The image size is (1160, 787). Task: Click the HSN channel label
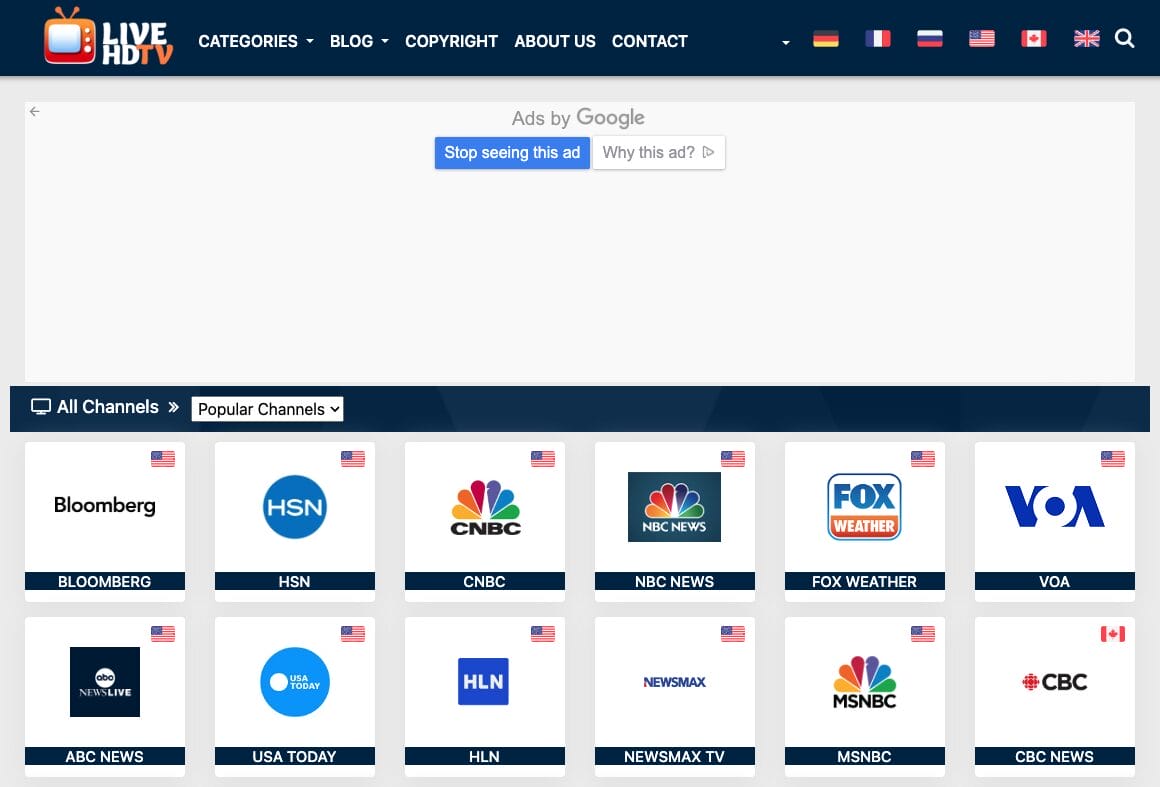pos(294,581)
